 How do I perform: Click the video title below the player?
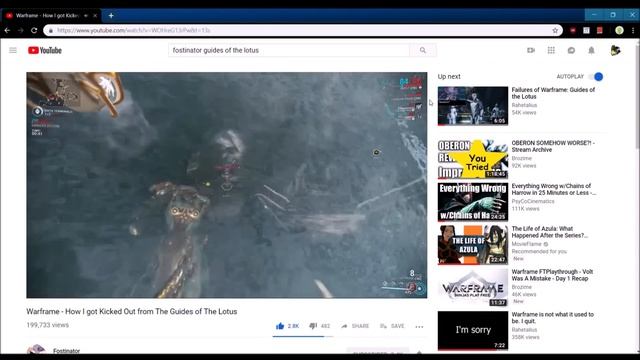point(132,311)
